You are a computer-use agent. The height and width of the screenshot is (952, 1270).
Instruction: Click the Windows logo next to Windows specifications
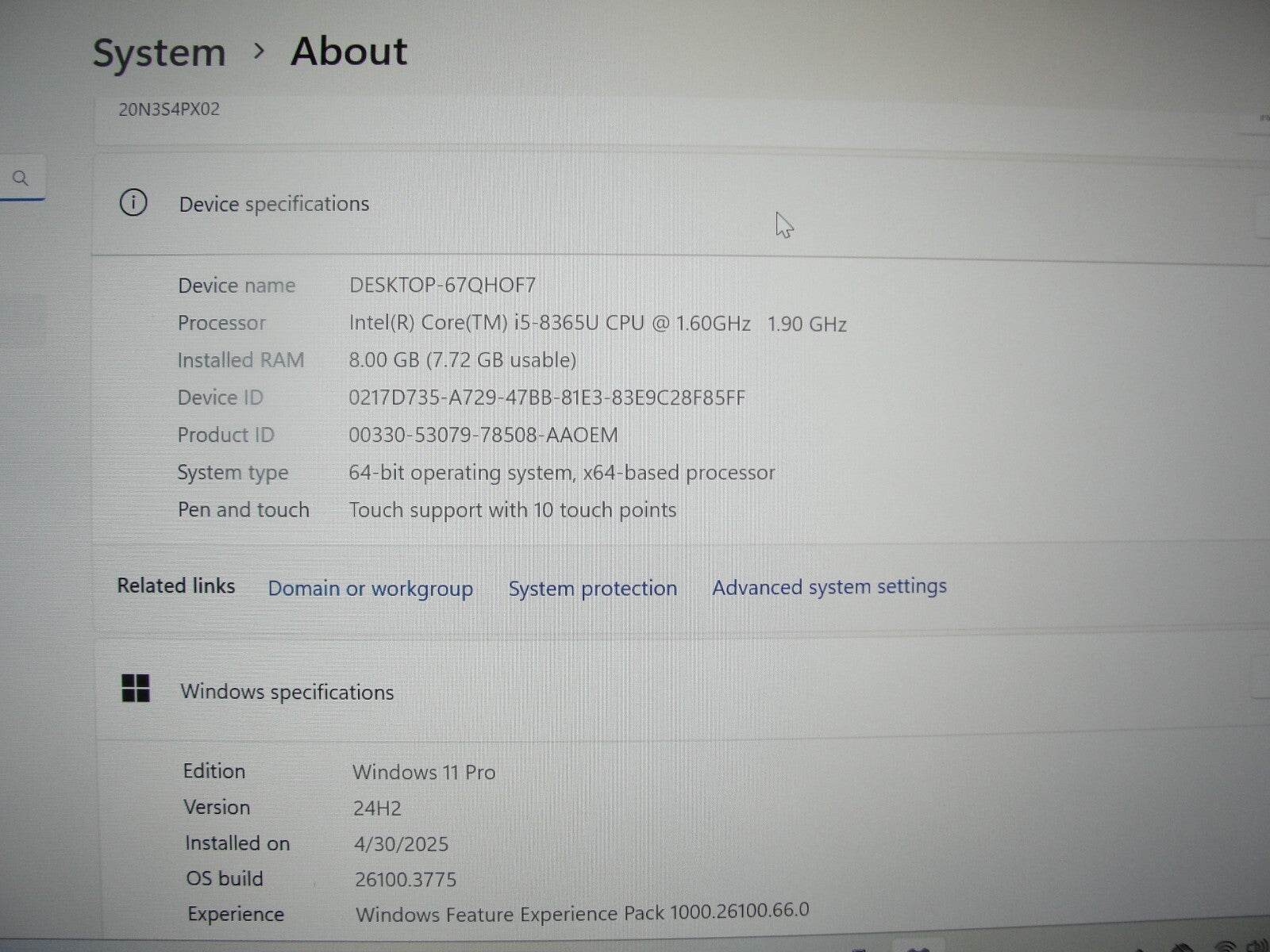pyautogui.click(x=136, y=690)
